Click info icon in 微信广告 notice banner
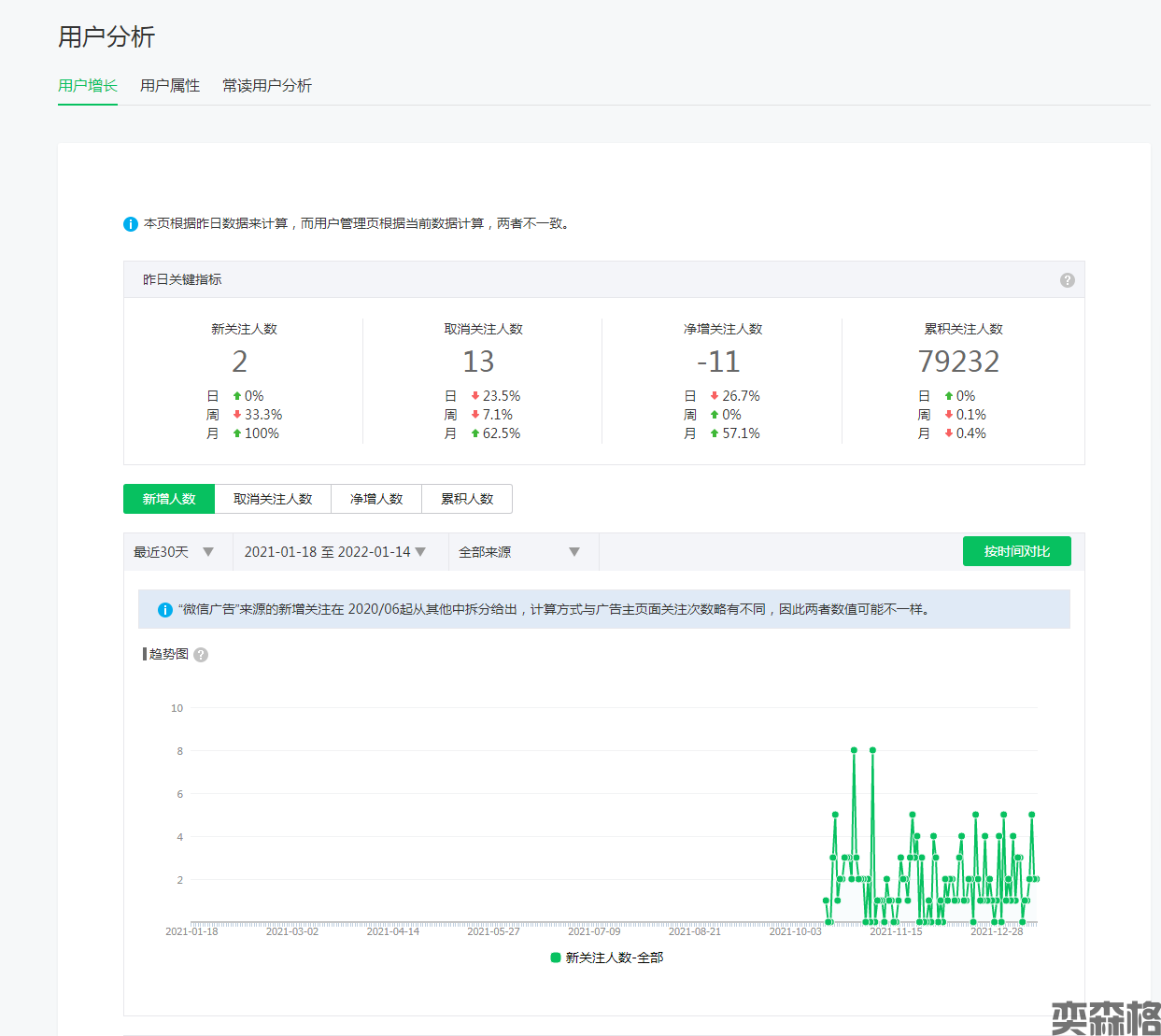Viewport: 1161px width, 1036px height. [x=164, y=610]
